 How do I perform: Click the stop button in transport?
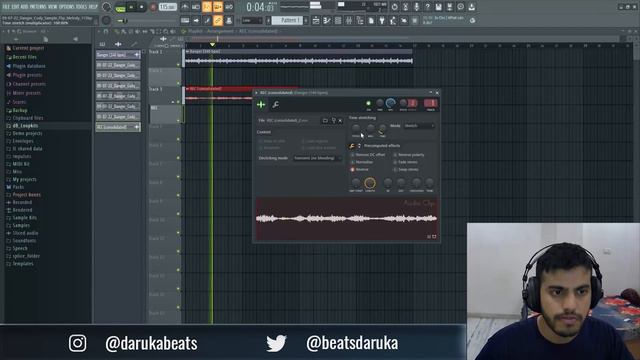tap(142, 7)
